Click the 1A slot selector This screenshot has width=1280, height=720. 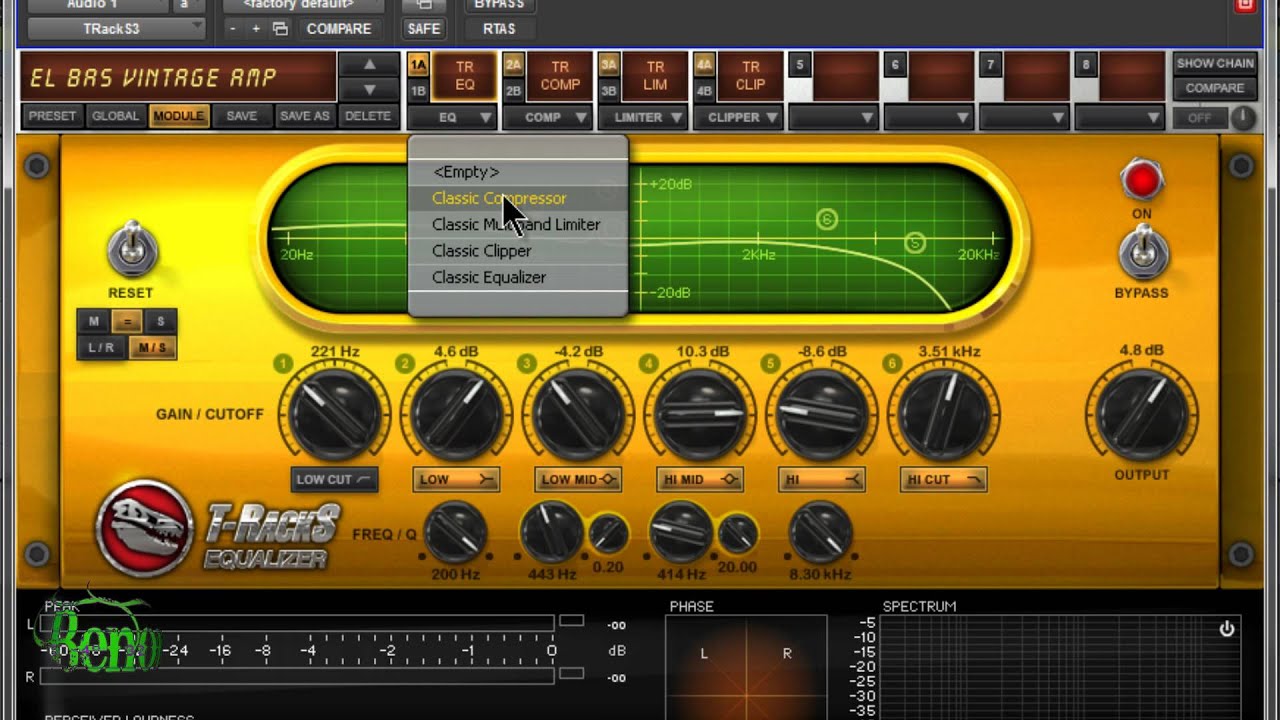click(x=418, y=65)
